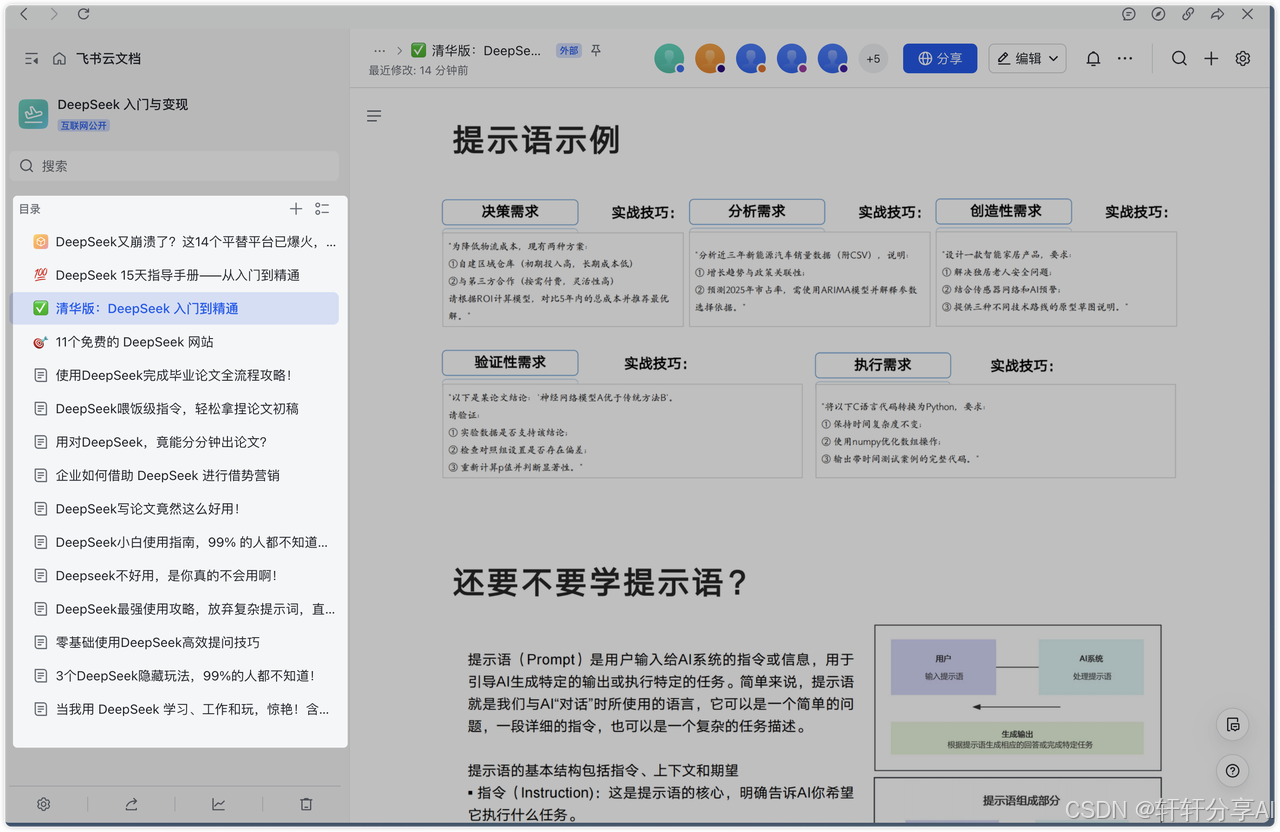Click the 执行需求 box in the diagram
The width and height of the screenshot is (1280, 832).
tap(882, 365)
